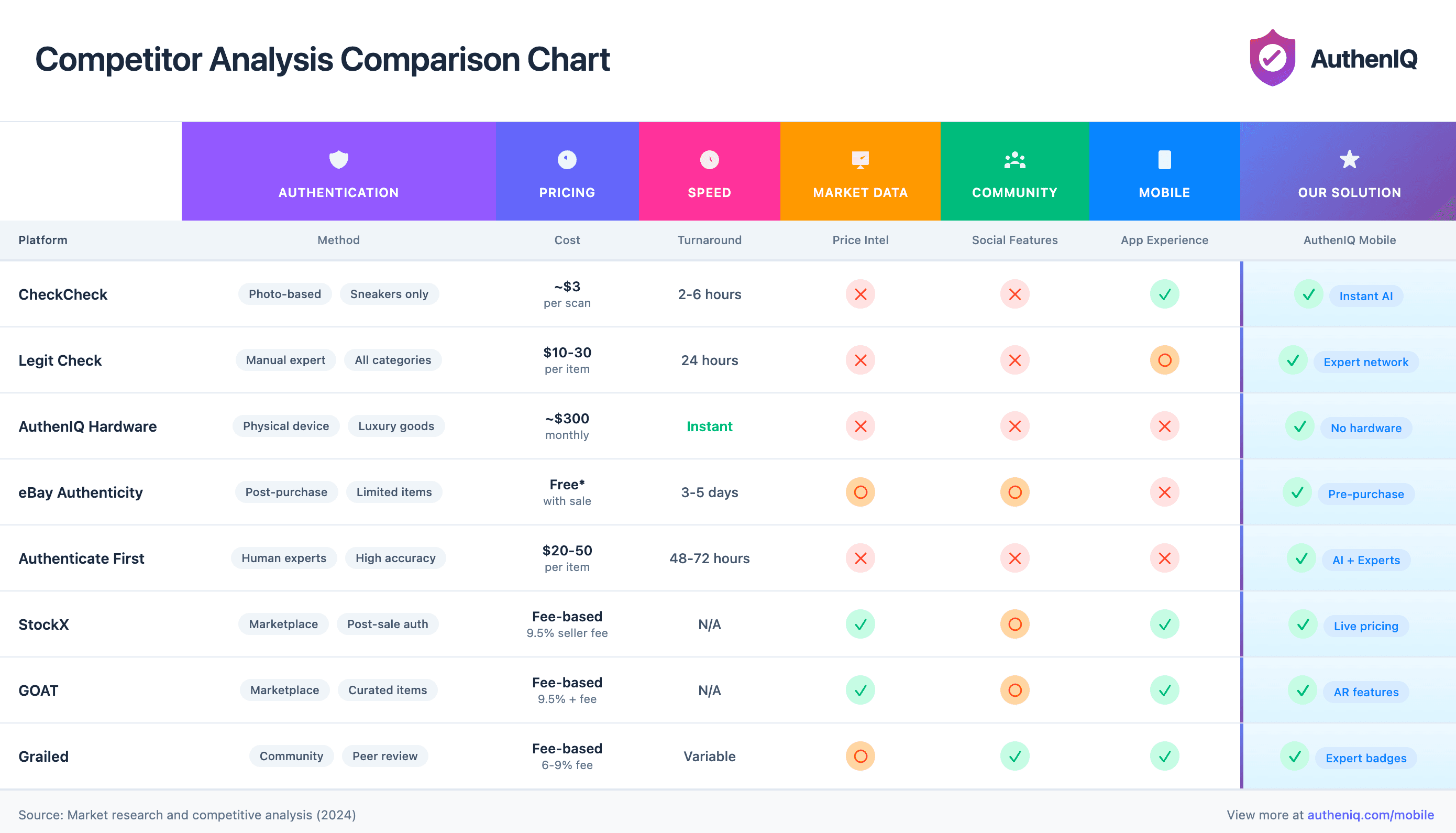Click the phone icon above Mobile
The width and height of the screenshot is (1456, 833).
point(1164,160)
